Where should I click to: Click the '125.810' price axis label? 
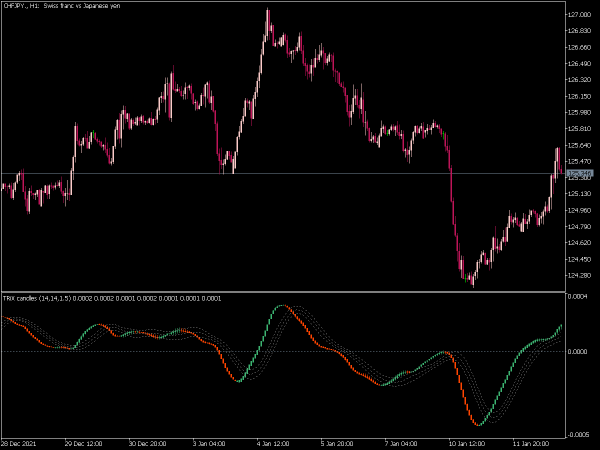coord(580,129)
